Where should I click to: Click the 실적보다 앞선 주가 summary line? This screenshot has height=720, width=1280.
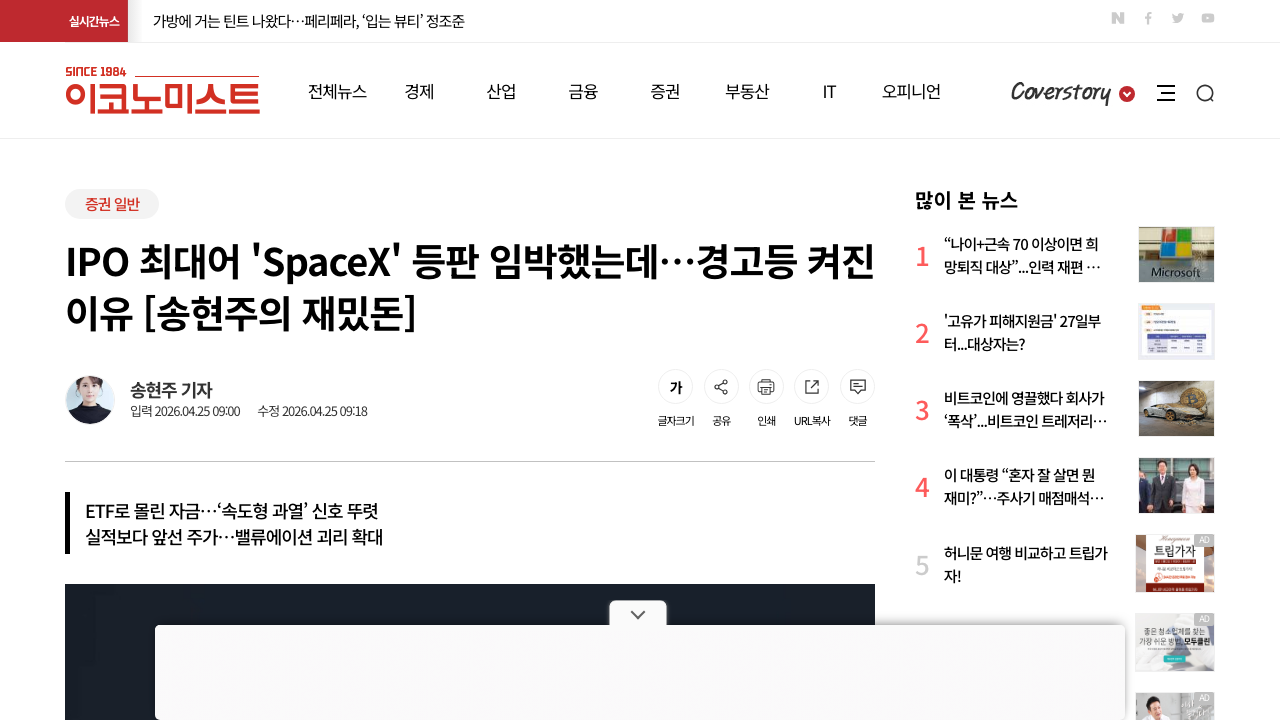(x=234, y=537)
